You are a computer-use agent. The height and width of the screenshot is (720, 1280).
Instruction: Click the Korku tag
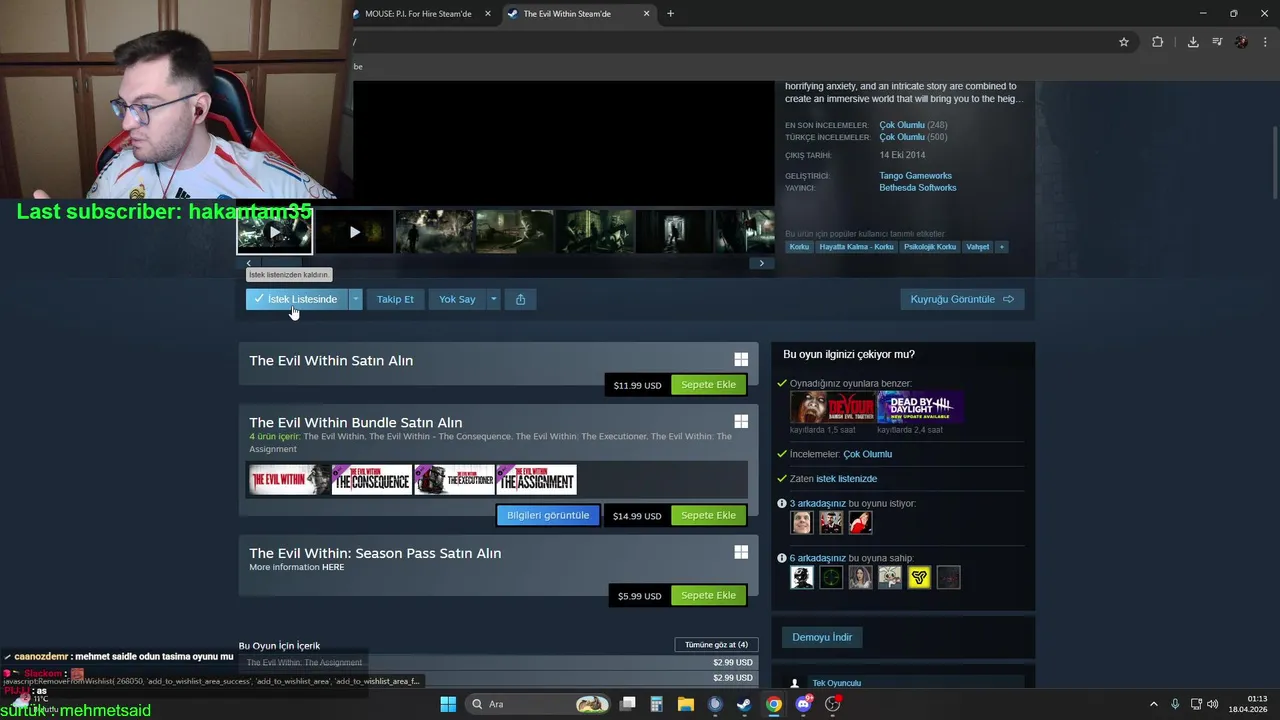799,247
